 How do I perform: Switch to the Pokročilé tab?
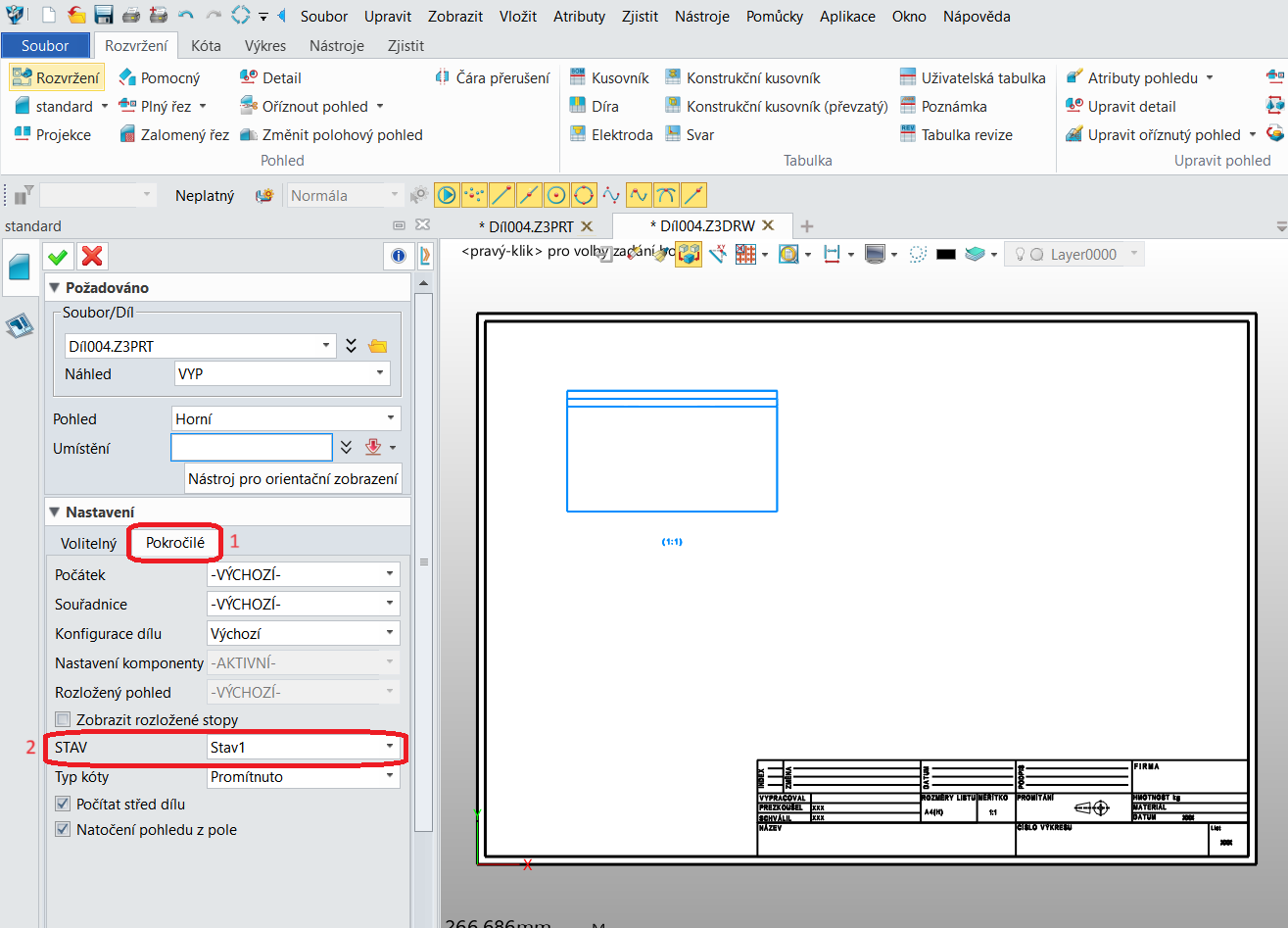(175, 542)
